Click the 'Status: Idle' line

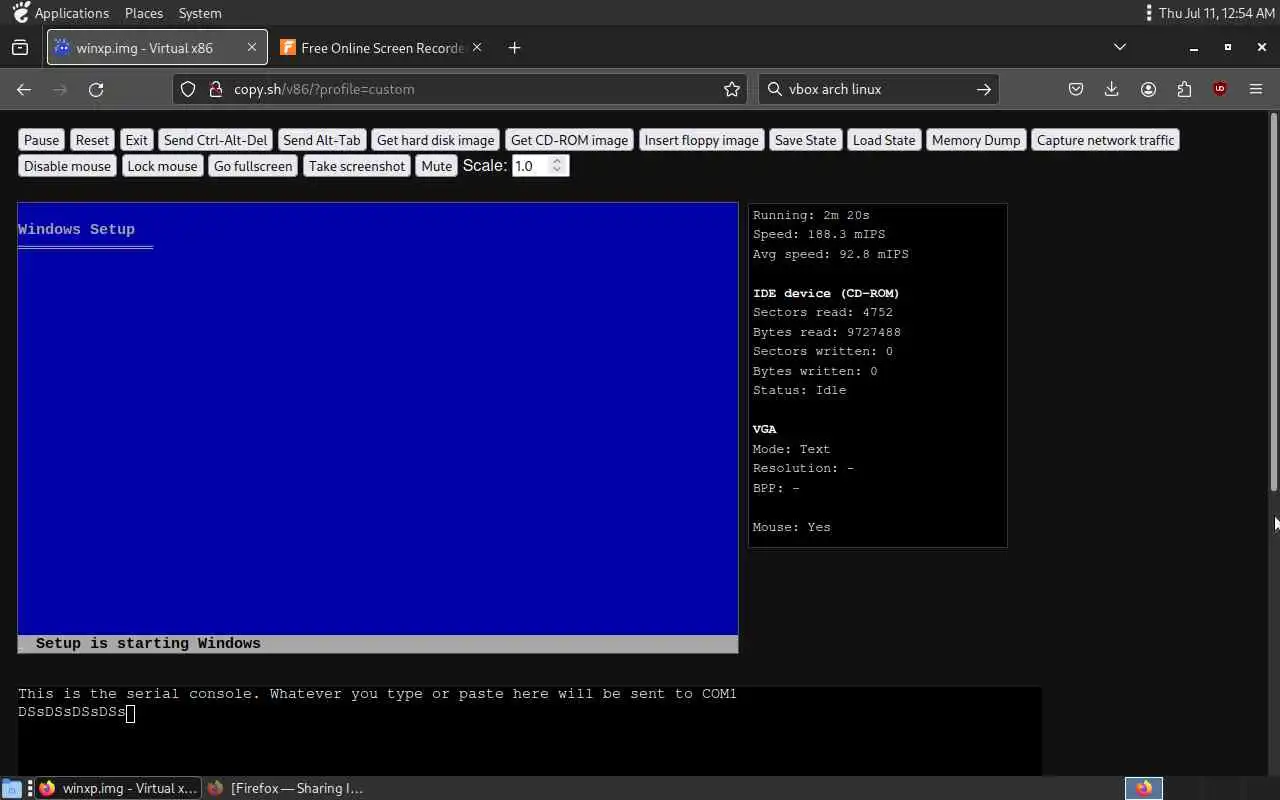click(x=799, y=390)
